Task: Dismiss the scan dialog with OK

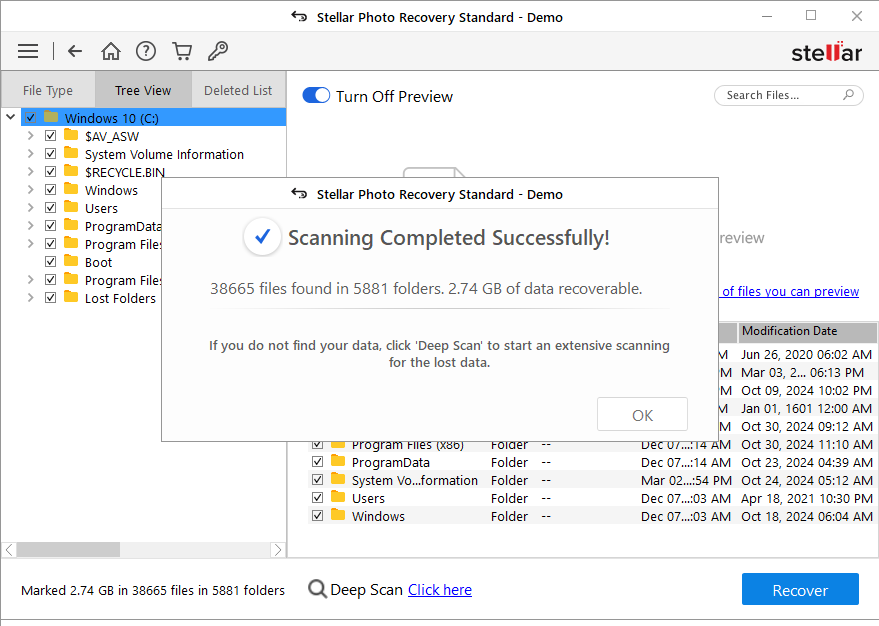Action: [x=641, y=413]
